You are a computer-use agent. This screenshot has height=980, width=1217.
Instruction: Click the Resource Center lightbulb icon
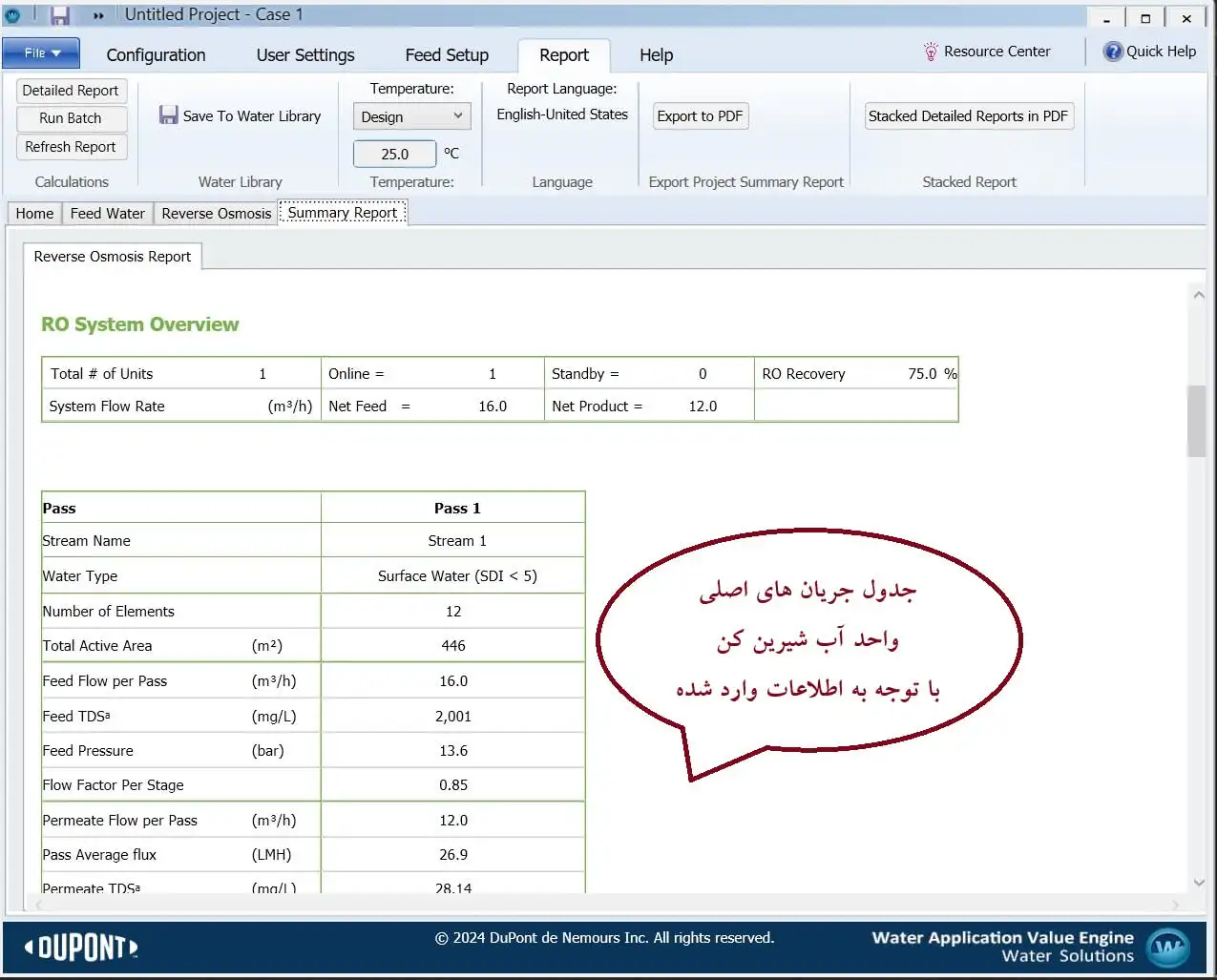tap(931, 52)
